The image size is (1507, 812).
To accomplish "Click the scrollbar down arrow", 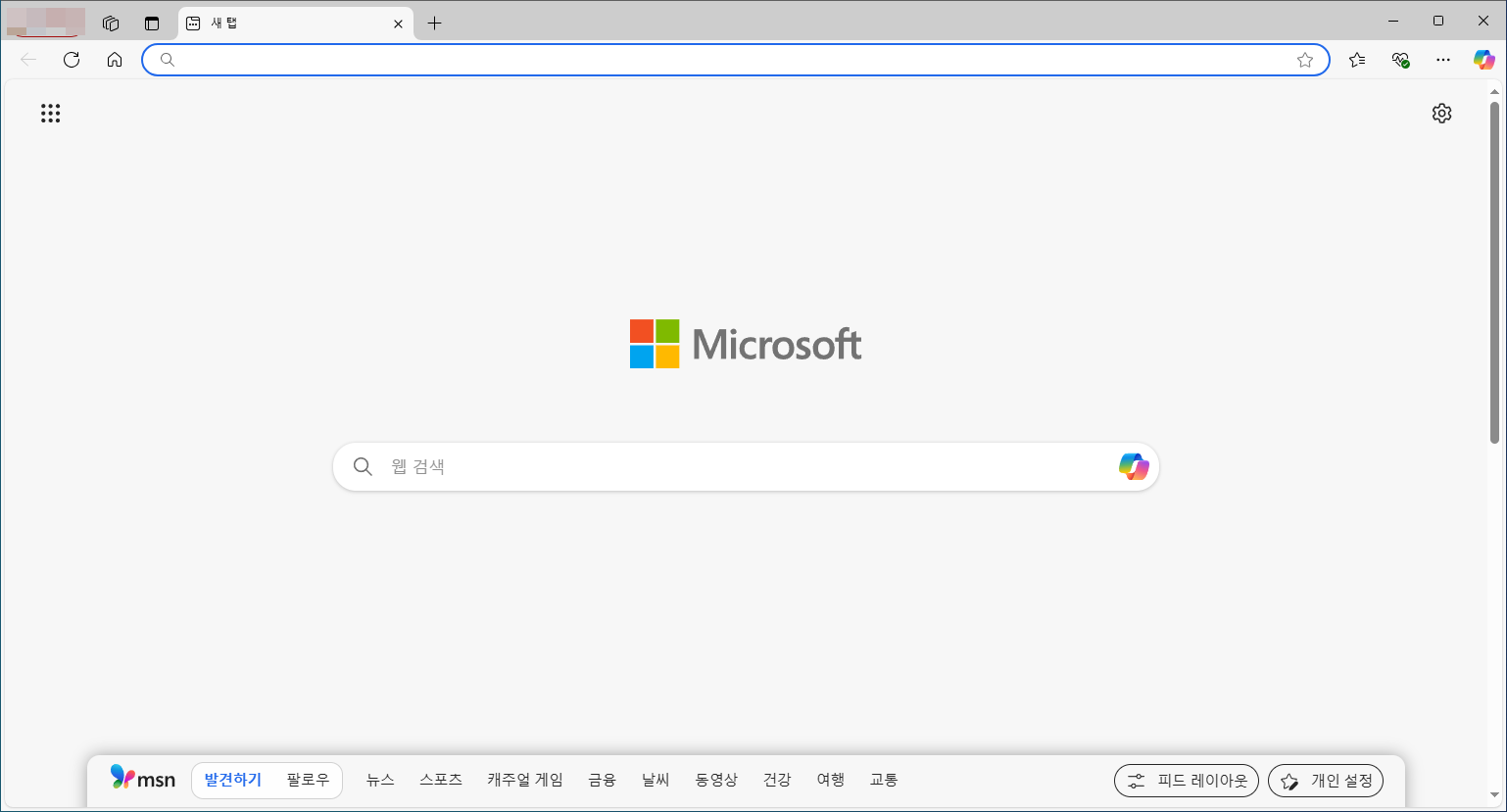I will point(1494,795).
